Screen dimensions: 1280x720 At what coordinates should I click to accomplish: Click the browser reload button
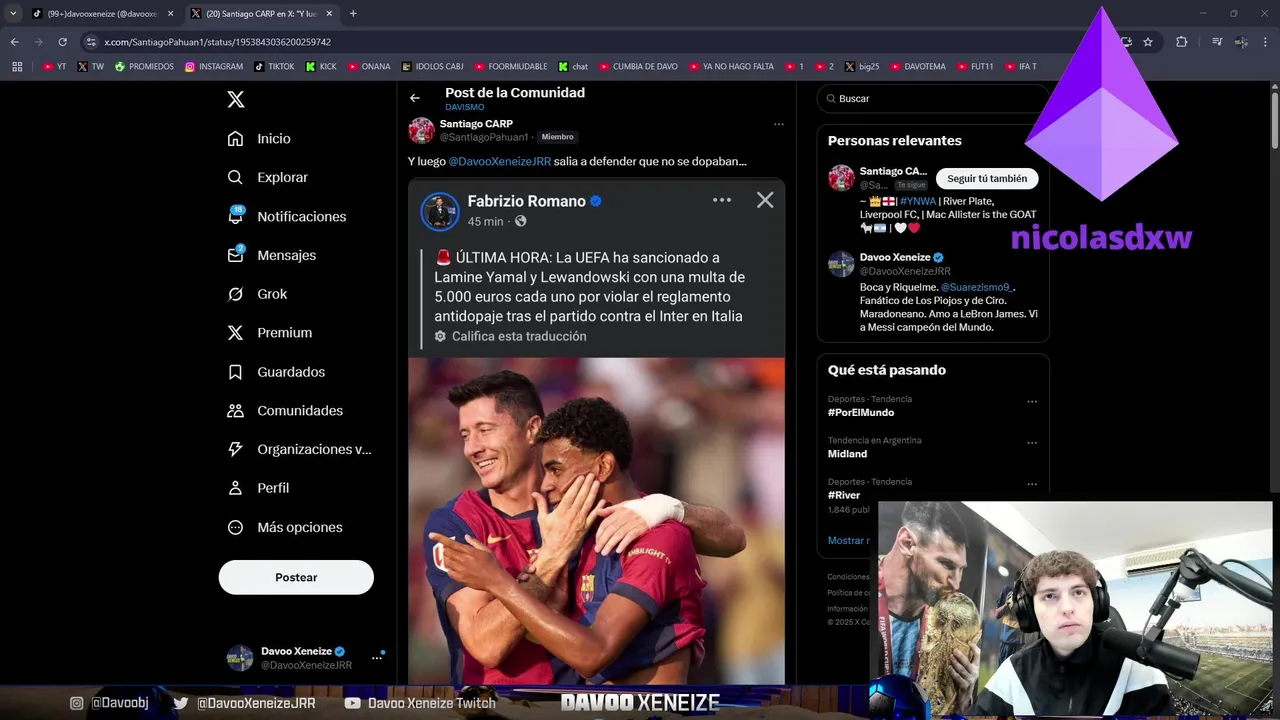pos(62,42)
